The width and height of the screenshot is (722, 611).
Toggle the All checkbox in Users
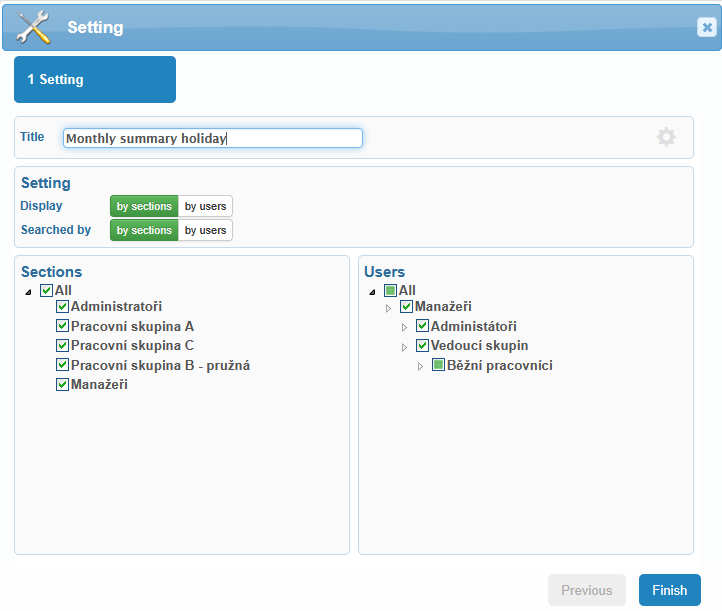[x=390, y=290]
